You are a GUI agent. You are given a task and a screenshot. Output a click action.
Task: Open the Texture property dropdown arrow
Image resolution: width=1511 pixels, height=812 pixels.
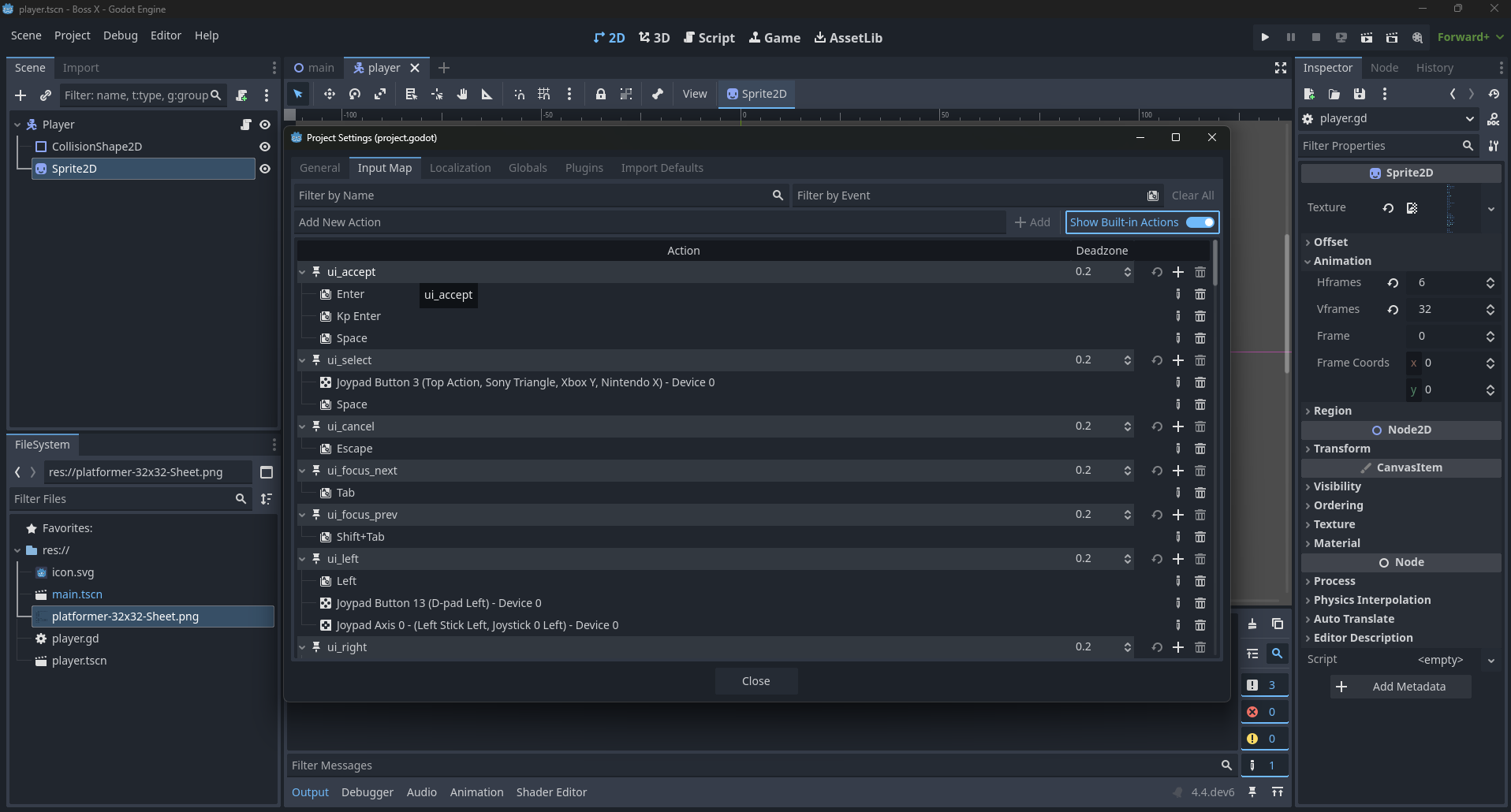pos(1490,209)
